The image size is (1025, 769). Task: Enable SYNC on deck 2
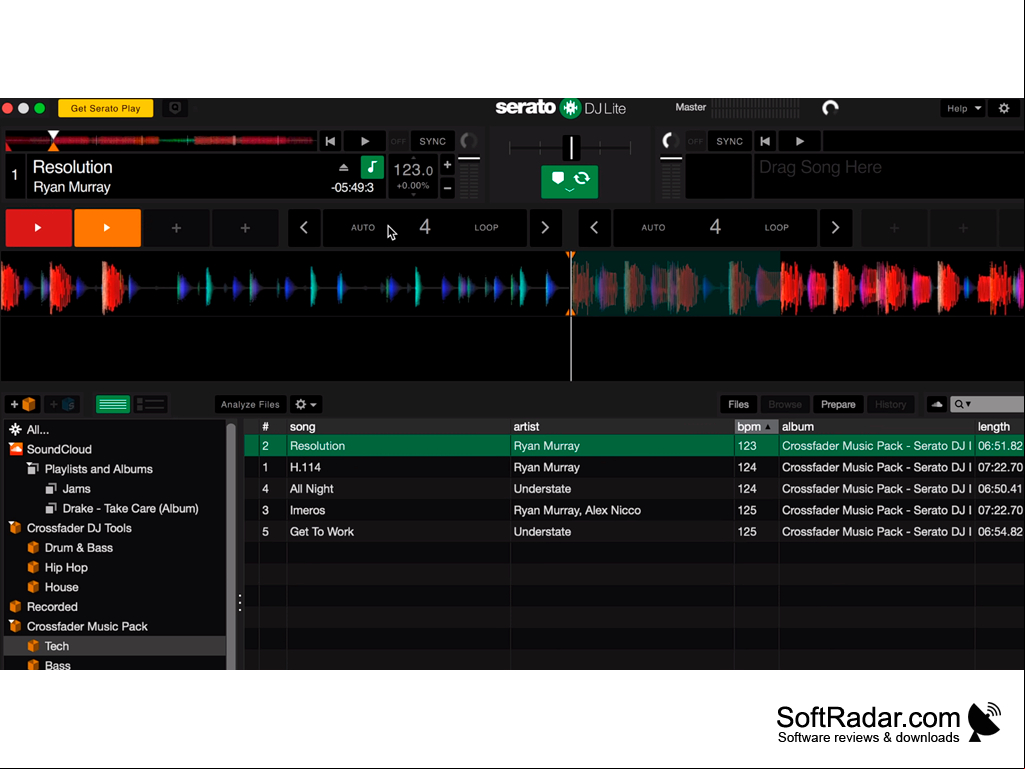point(729,141)
